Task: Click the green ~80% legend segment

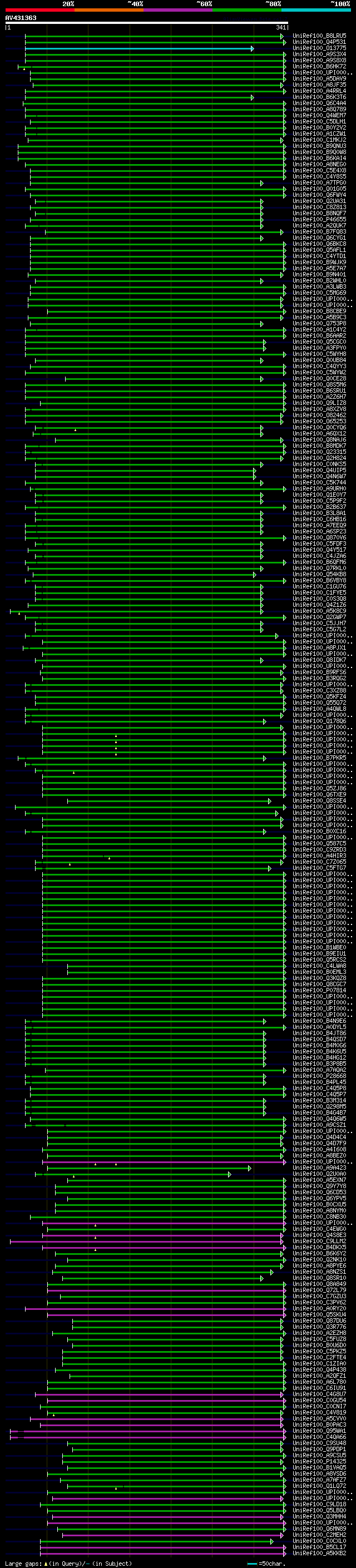Action: click(x=247, y=10)
